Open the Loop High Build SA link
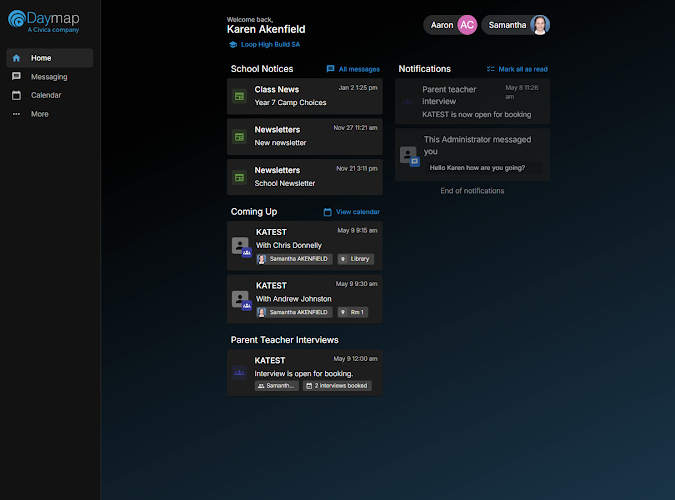The height and width of the screenshot is (500, 675). (270, 44)
